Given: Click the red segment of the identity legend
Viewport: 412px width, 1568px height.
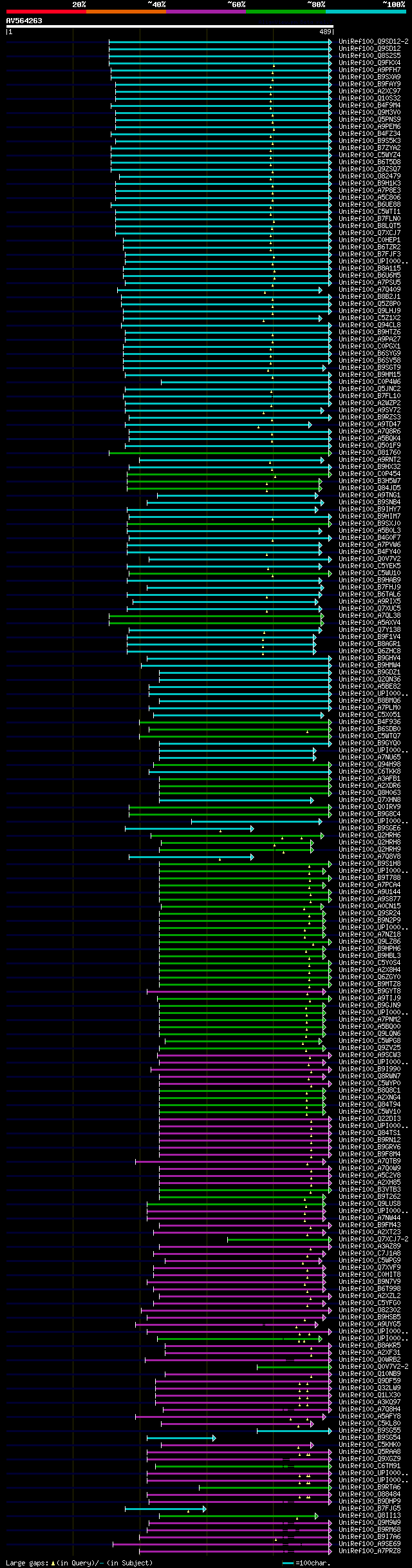Looking at the screenshot, I should (46, 12).
